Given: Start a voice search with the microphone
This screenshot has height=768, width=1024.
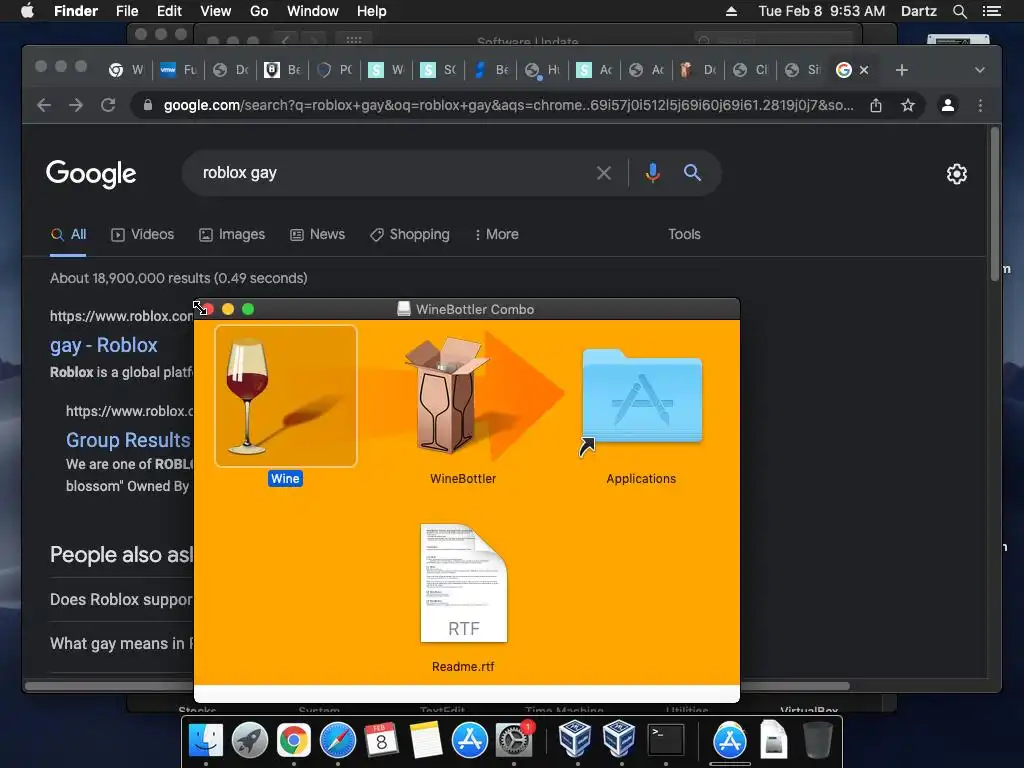Looking at the screenshot, I should [652, 173].
